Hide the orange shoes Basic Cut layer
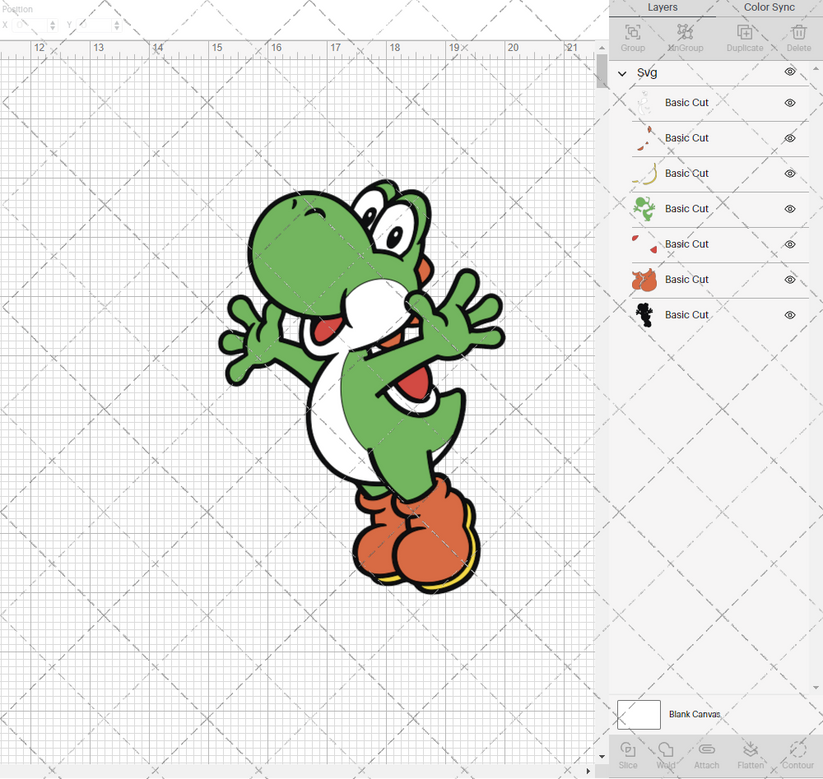The image size is (823, 779). point(789,279)
